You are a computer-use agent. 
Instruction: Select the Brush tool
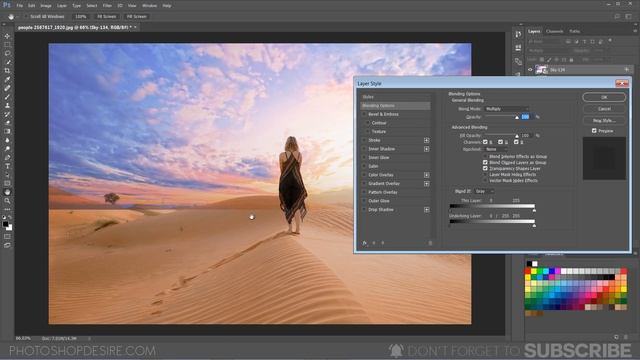[7, 97]
